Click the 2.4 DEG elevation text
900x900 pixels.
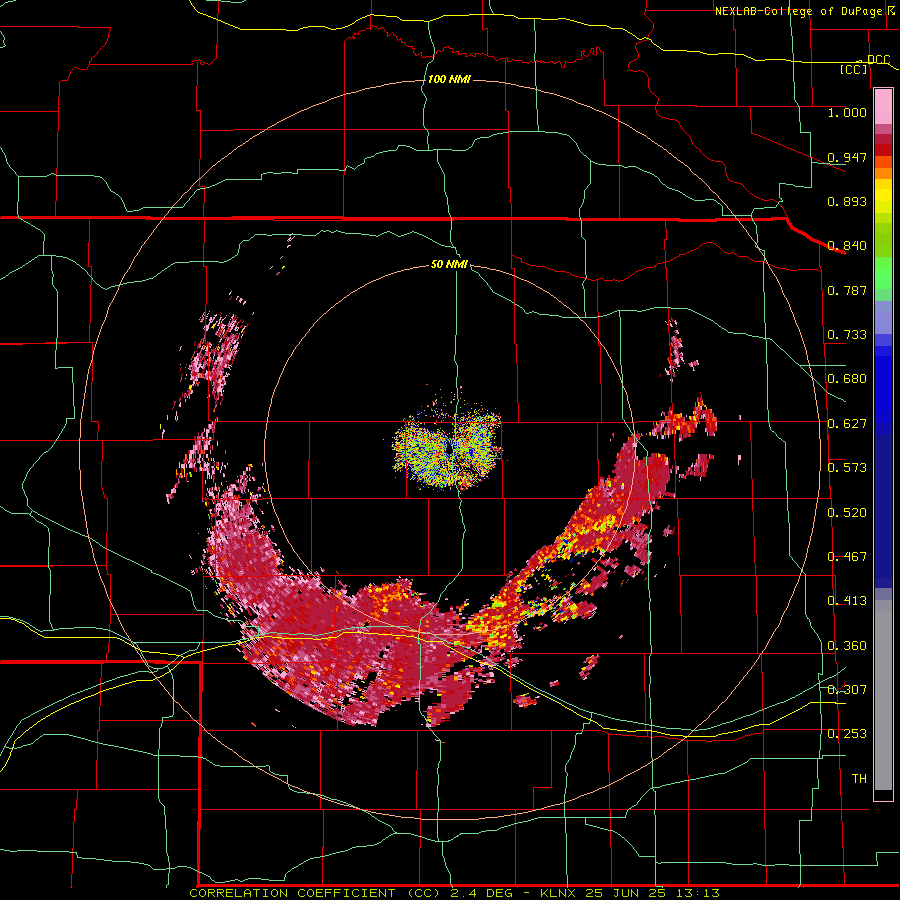pyautogui.click(x=480, y=893)
